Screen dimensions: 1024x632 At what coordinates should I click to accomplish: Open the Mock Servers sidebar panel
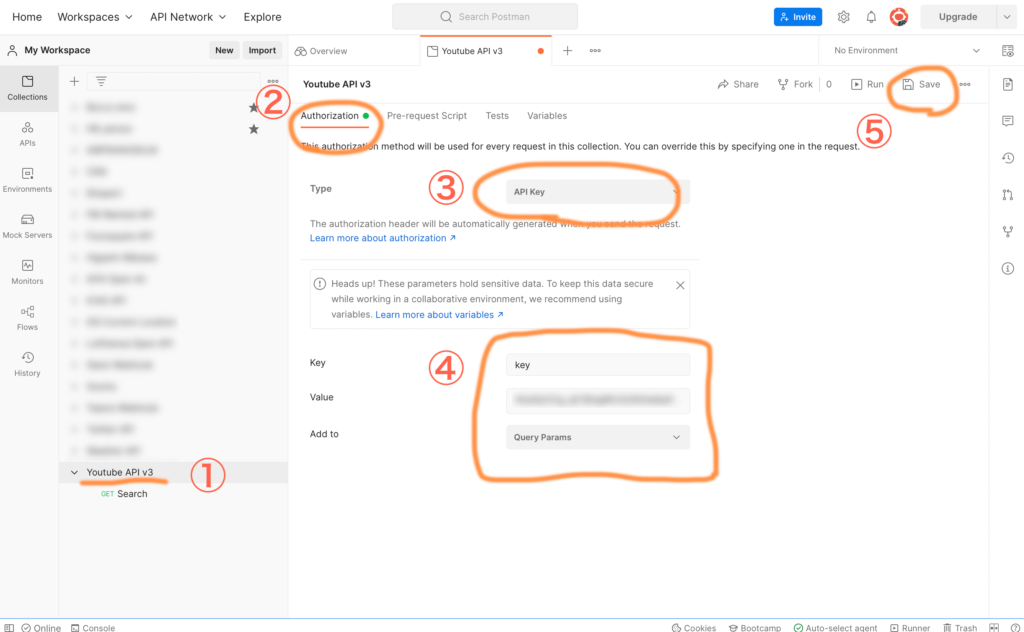[27, 225]
